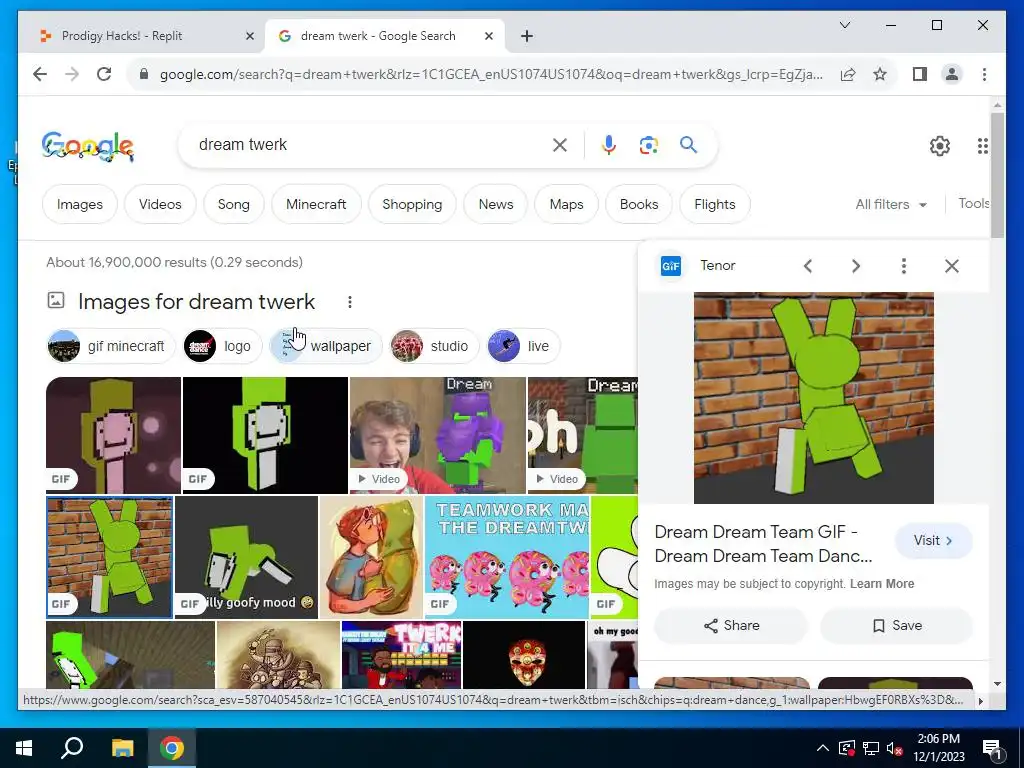Viewport: 1024px width, 768px height.
Task: Run search with the magnifier icon
Action: (688, 145)
